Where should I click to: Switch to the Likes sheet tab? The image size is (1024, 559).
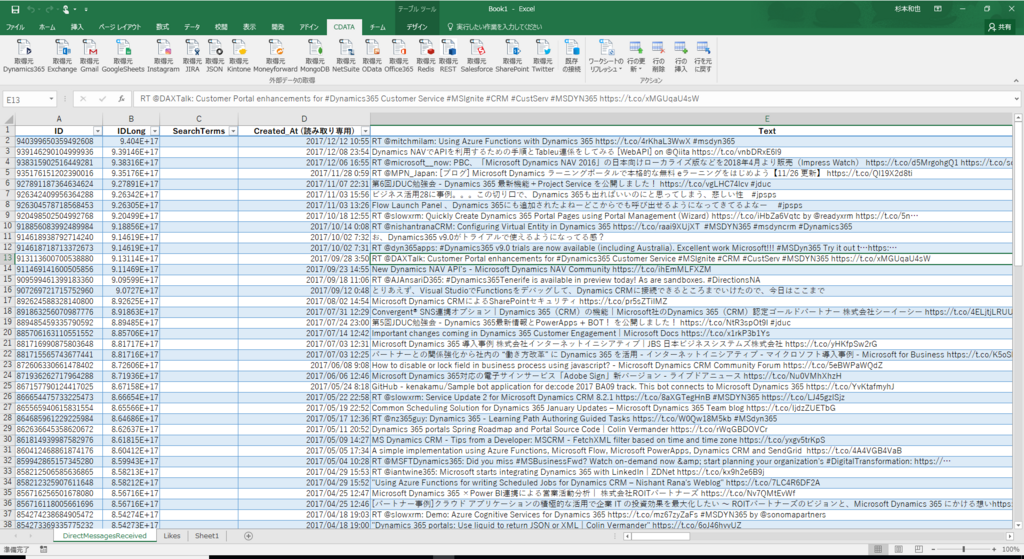172,536
